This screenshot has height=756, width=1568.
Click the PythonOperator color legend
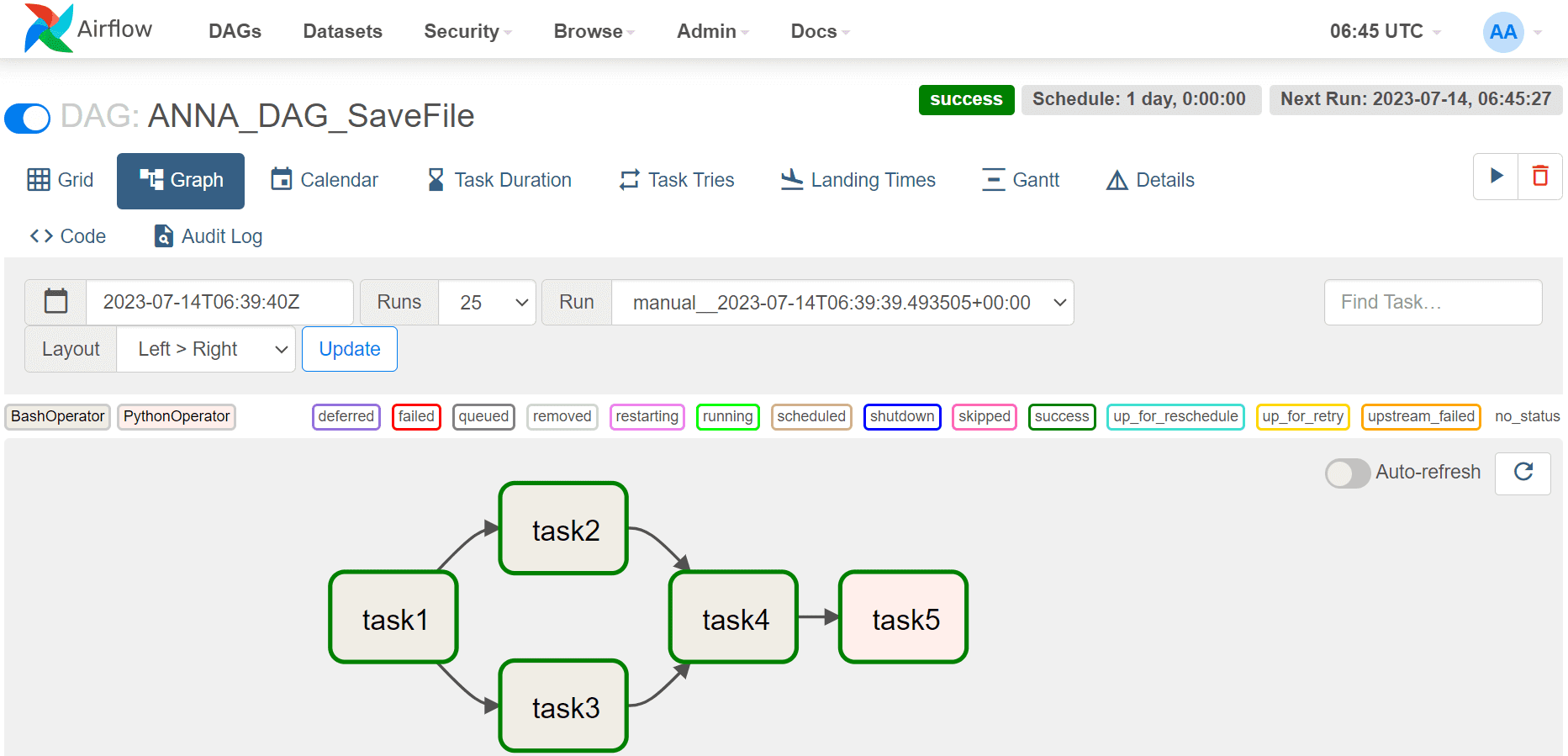tap(177, 416)
